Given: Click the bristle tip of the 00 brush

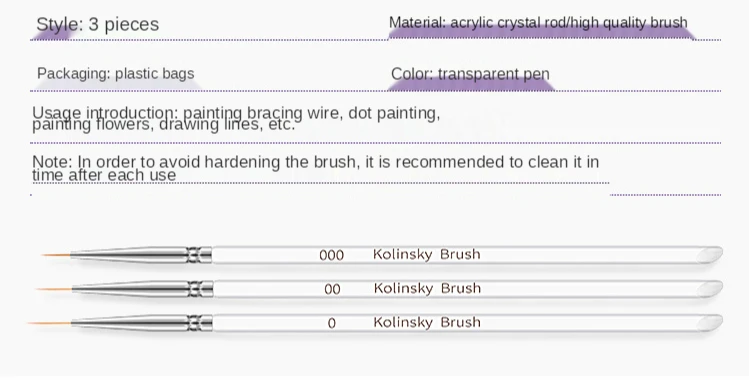Looking at the screenshot, I should 54,289.
